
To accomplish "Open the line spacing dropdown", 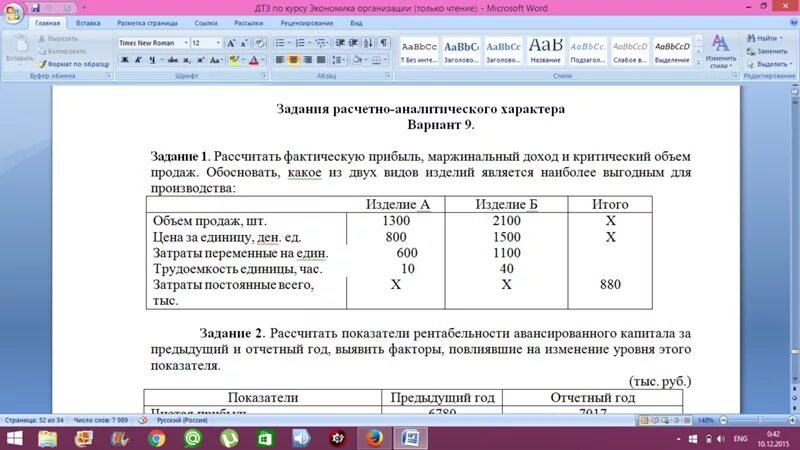I will 338,60.
